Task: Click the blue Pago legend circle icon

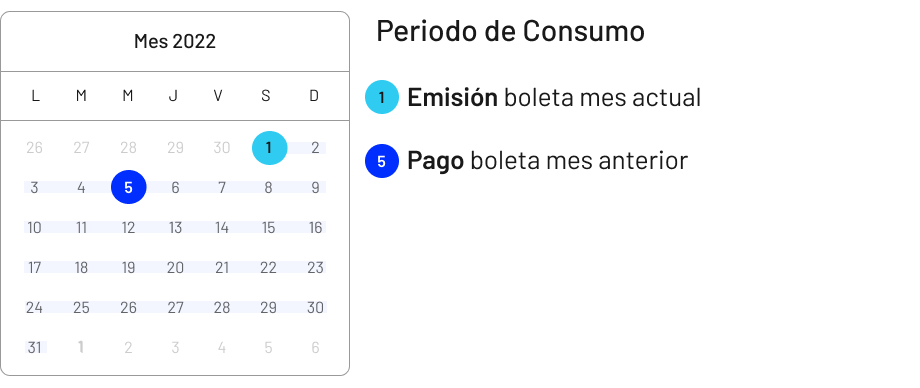Action: coord(382,161)
